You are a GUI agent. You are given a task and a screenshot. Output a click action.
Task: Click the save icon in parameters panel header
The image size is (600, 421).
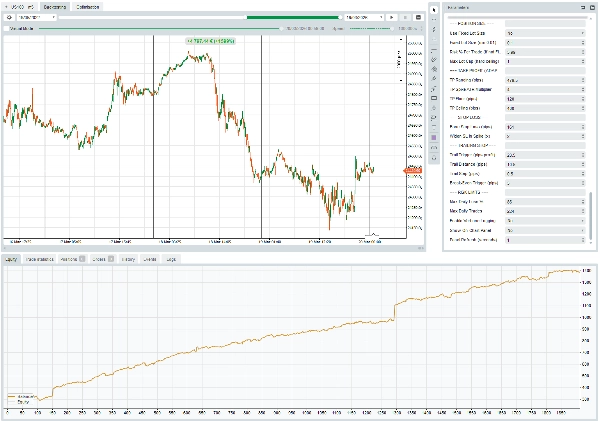click(x=592, y=8)
